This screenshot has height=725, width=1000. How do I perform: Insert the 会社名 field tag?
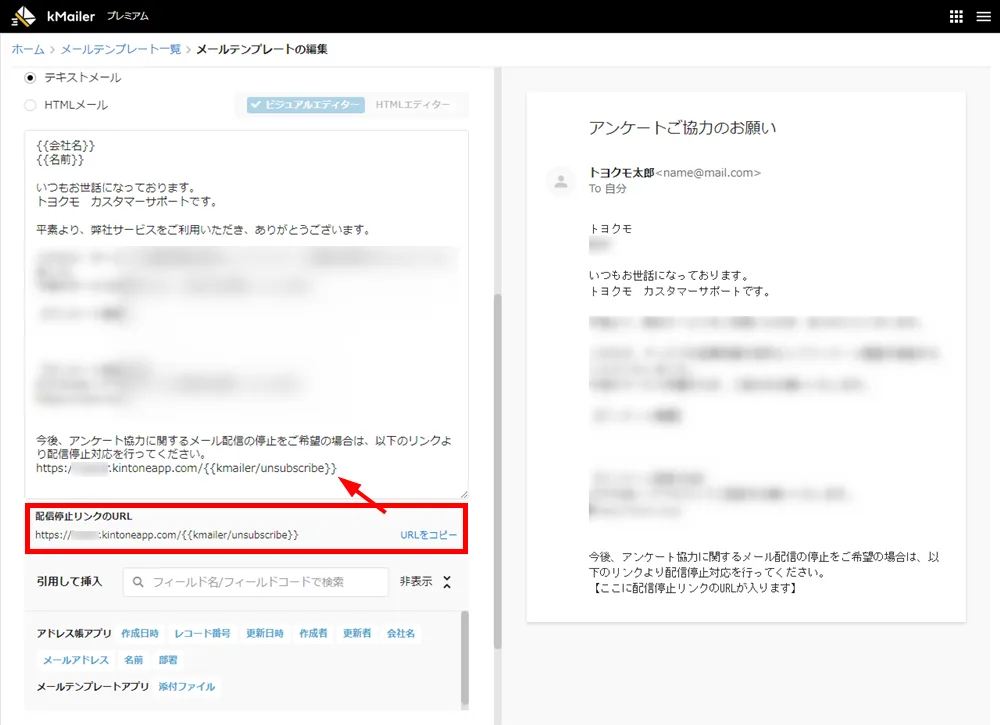click(x=401, y=633)
